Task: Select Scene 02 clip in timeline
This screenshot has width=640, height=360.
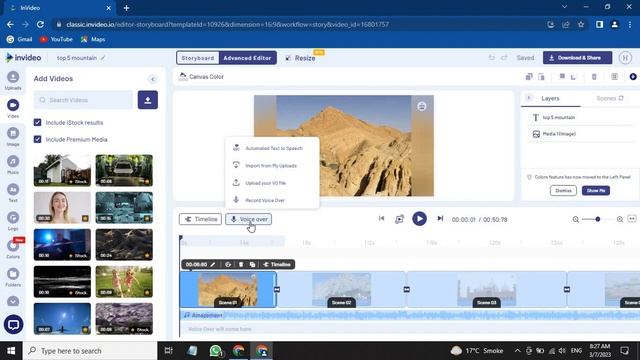Action: pos(341,289)
